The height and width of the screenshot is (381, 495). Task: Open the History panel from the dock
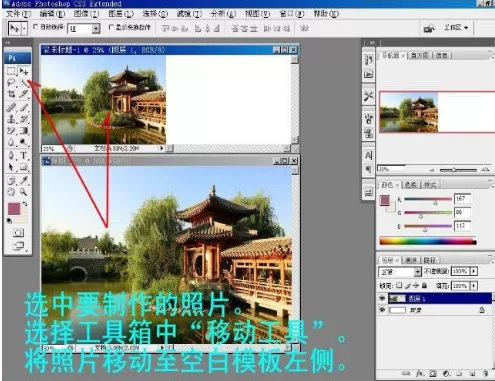(x=368, y=61)
